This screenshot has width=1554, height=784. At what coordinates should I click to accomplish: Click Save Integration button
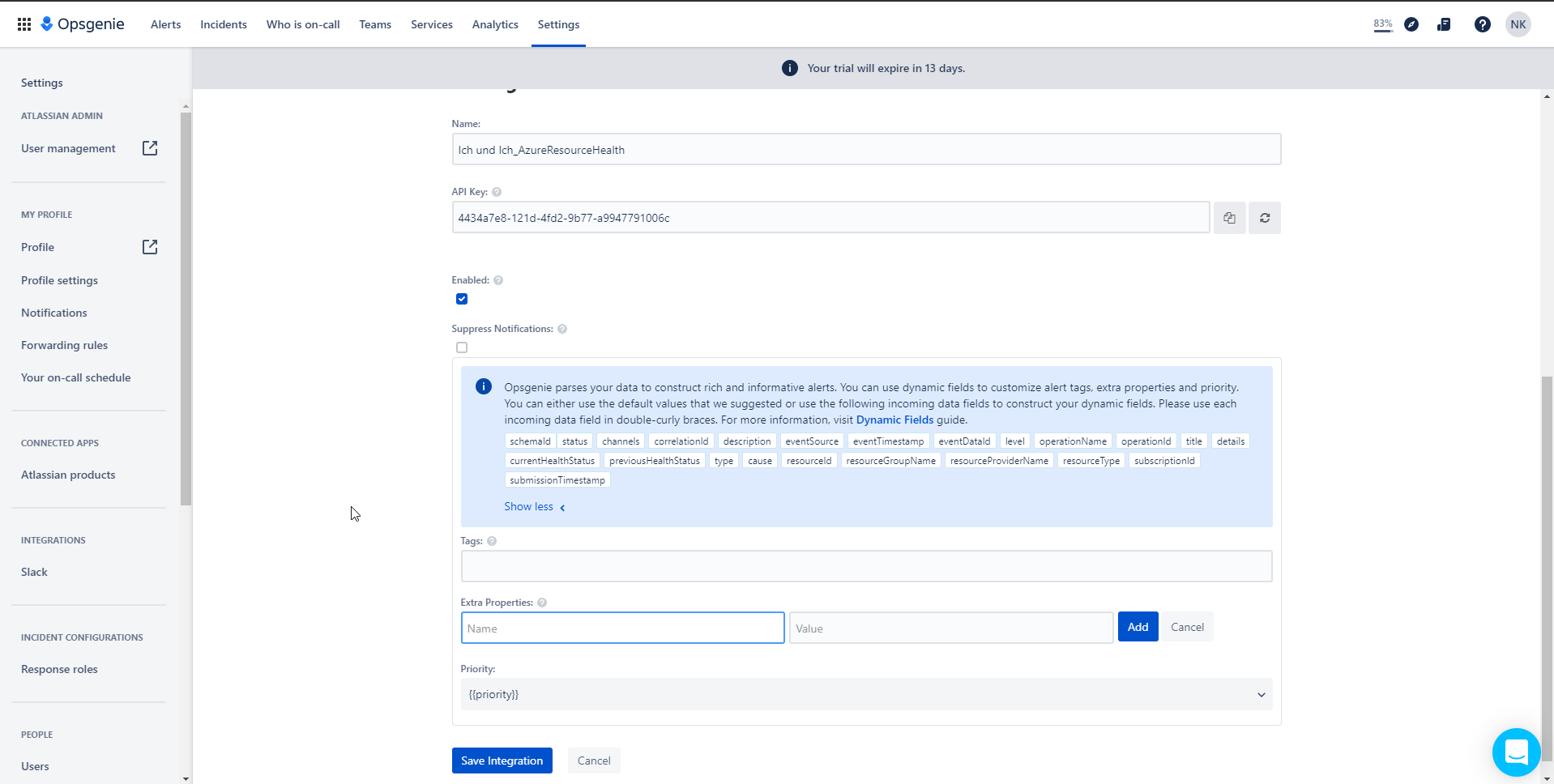(502, 761)
